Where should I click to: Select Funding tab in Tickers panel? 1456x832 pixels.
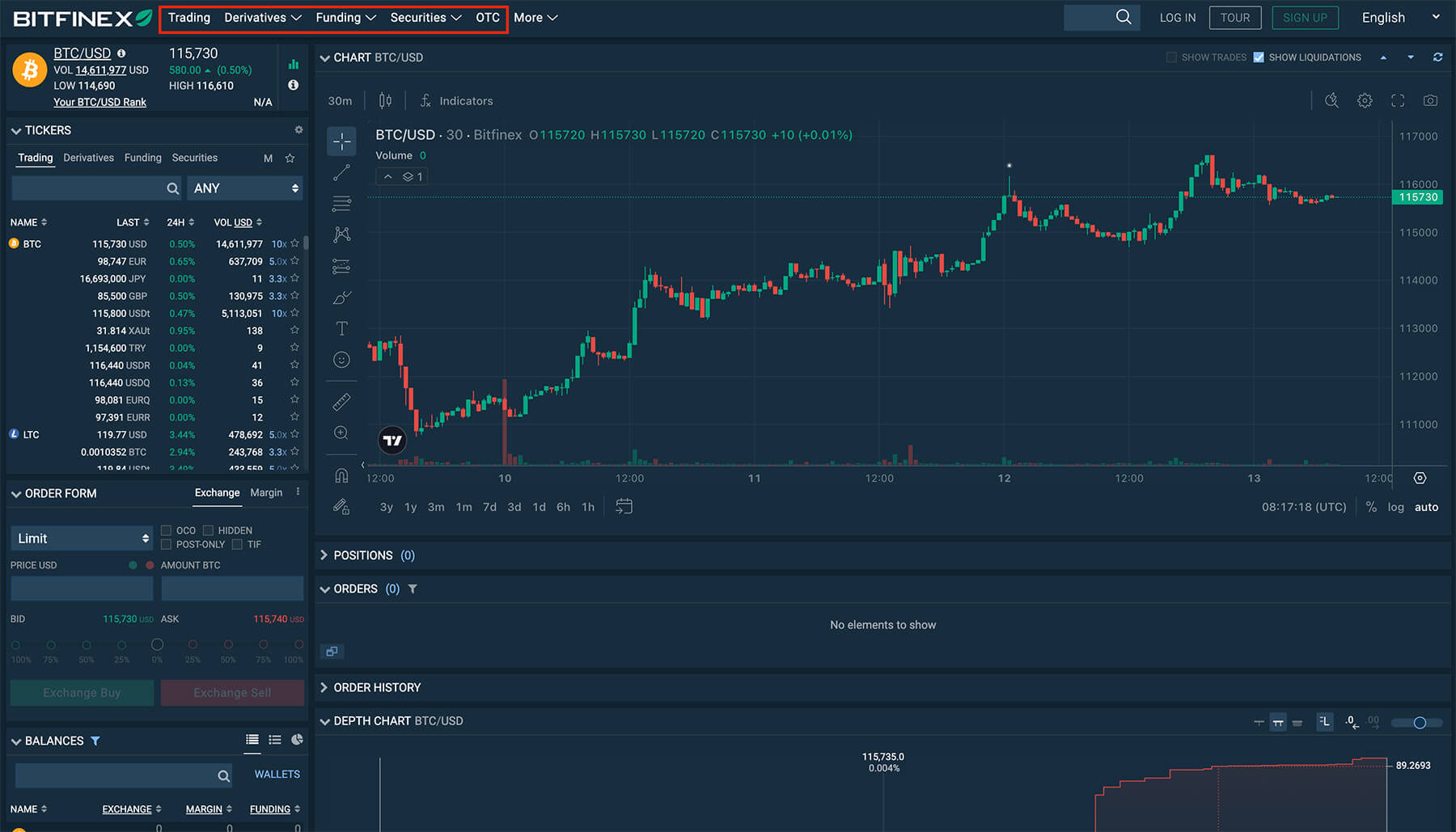142,158
